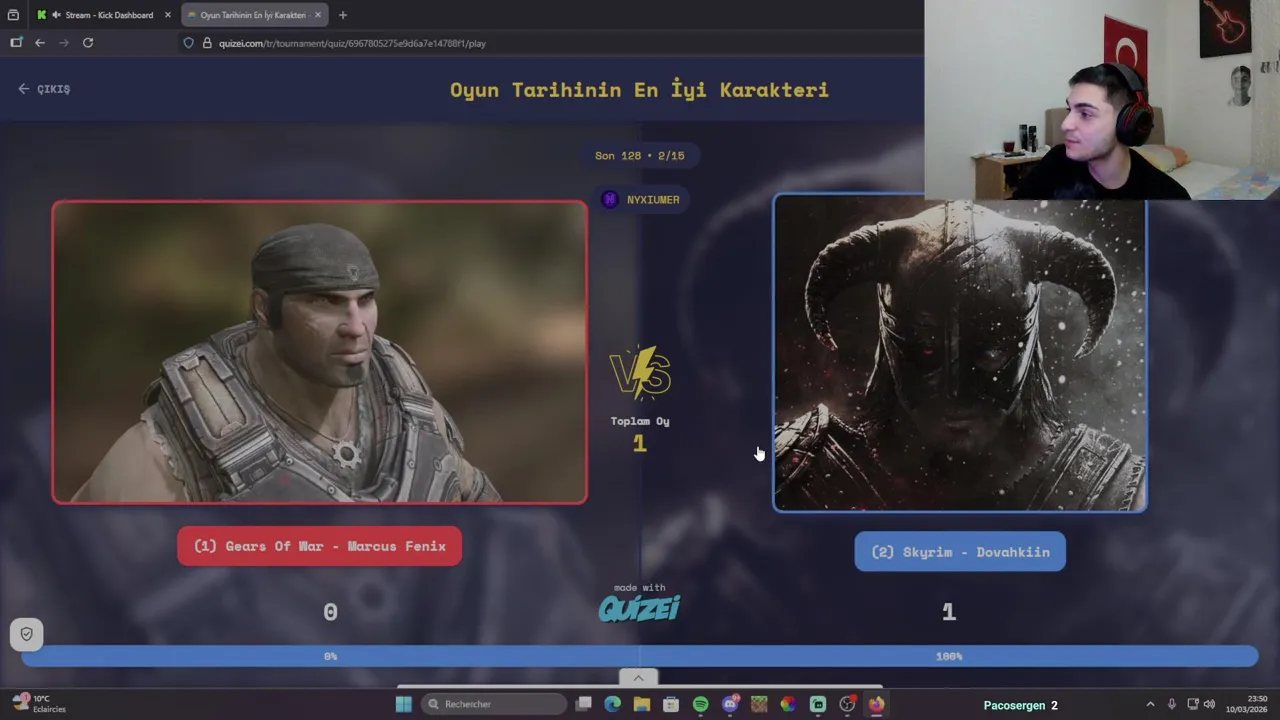This screenshot has height=720, width=1280.
Task: Open File Explorer from taskbar
Action: coord(642,704)
